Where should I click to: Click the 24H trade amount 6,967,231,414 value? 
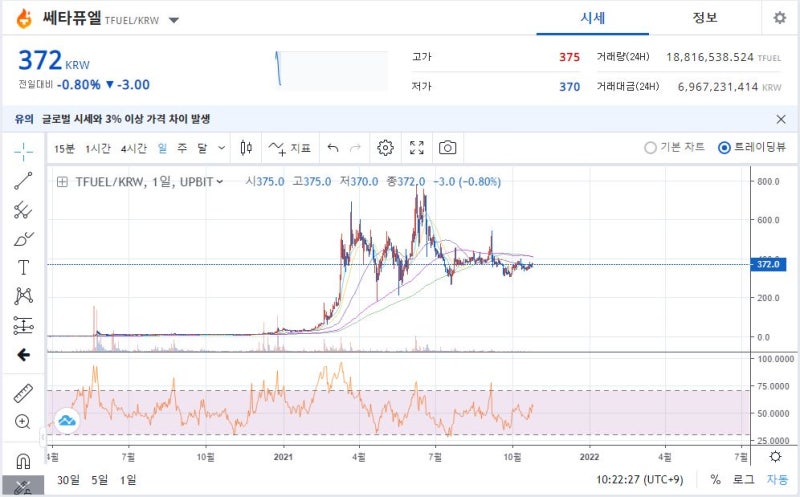(x=718, y=87)
